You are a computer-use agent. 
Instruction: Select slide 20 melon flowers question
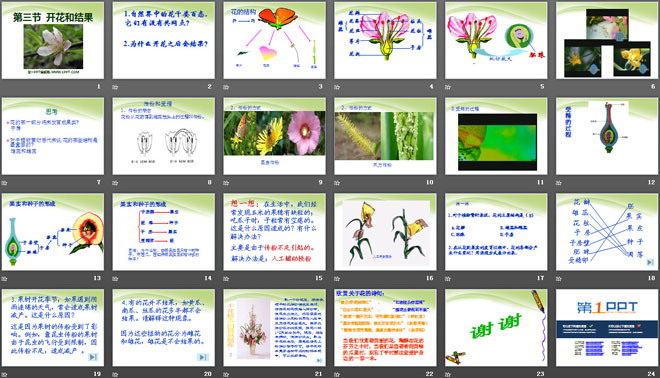click(x=163, y=327)
